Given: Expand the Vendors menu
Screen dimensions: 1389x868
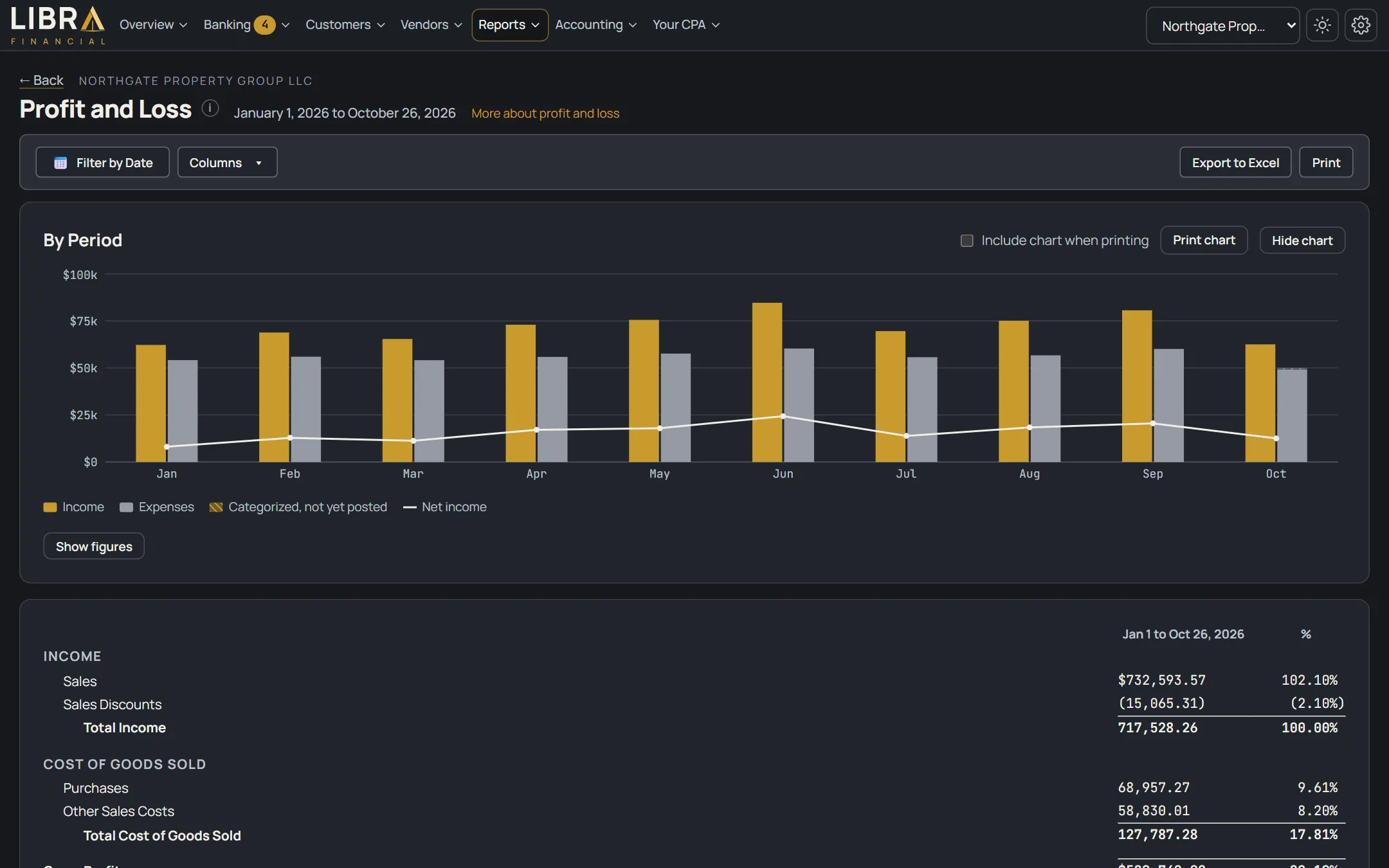Looking at the screenshot, I should coord(431,25).
